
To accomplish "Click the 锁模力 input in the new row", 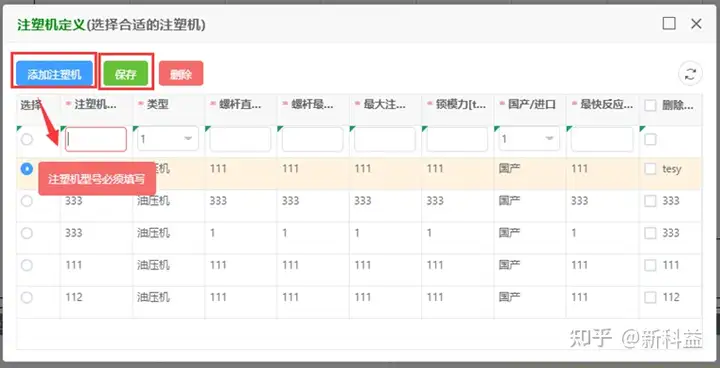I will click(x=457, y=139).
